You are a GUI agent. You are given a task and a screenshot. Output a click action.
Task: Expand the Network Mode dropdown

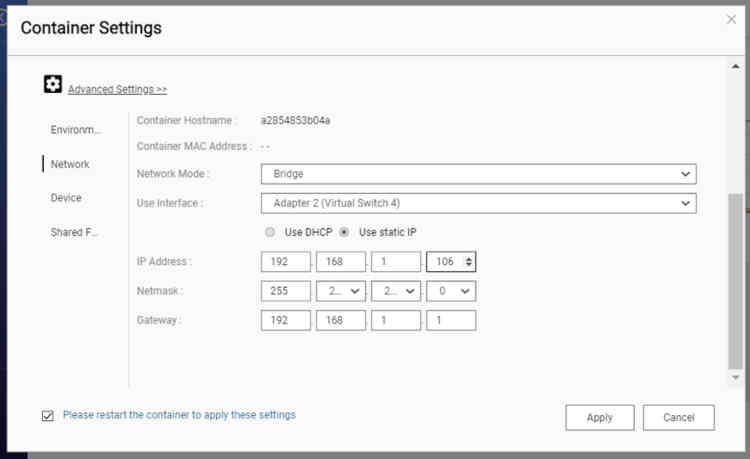point(477,174)
